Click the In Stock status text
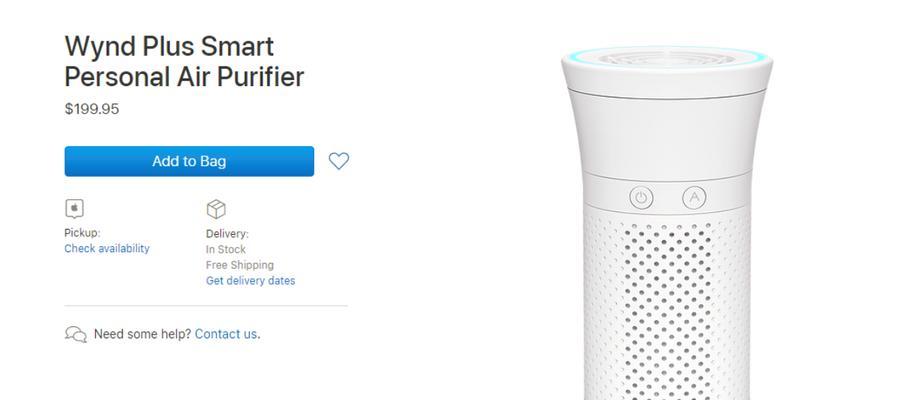 226,249
